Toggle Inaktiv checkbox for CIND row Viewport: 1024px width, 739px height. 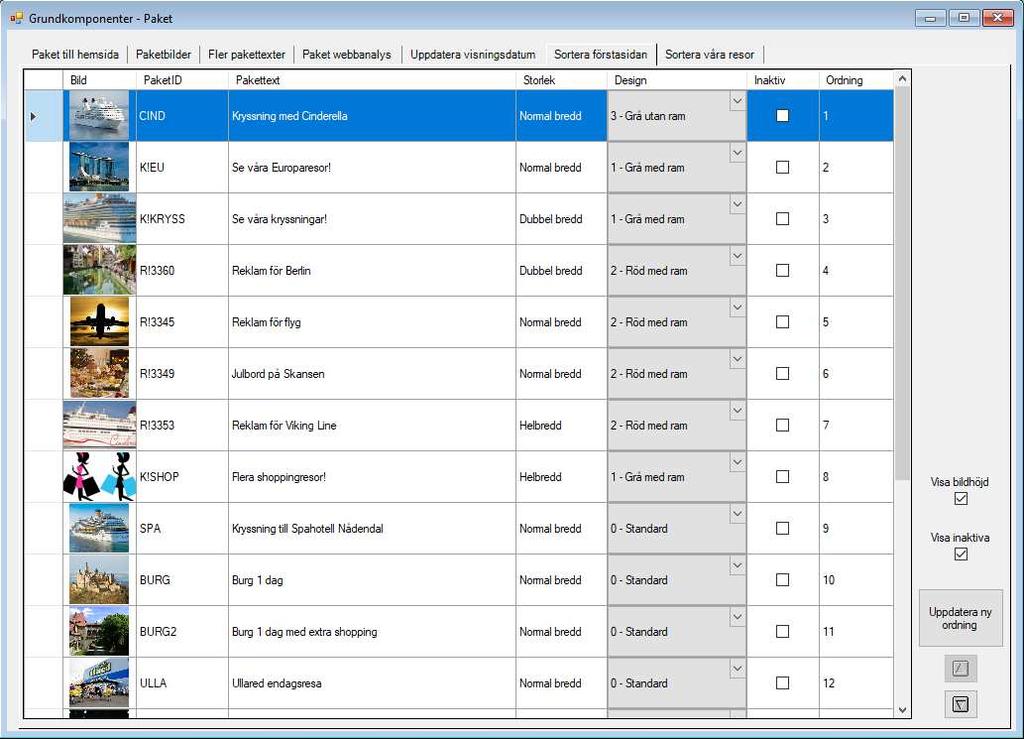tap(782, 116)
